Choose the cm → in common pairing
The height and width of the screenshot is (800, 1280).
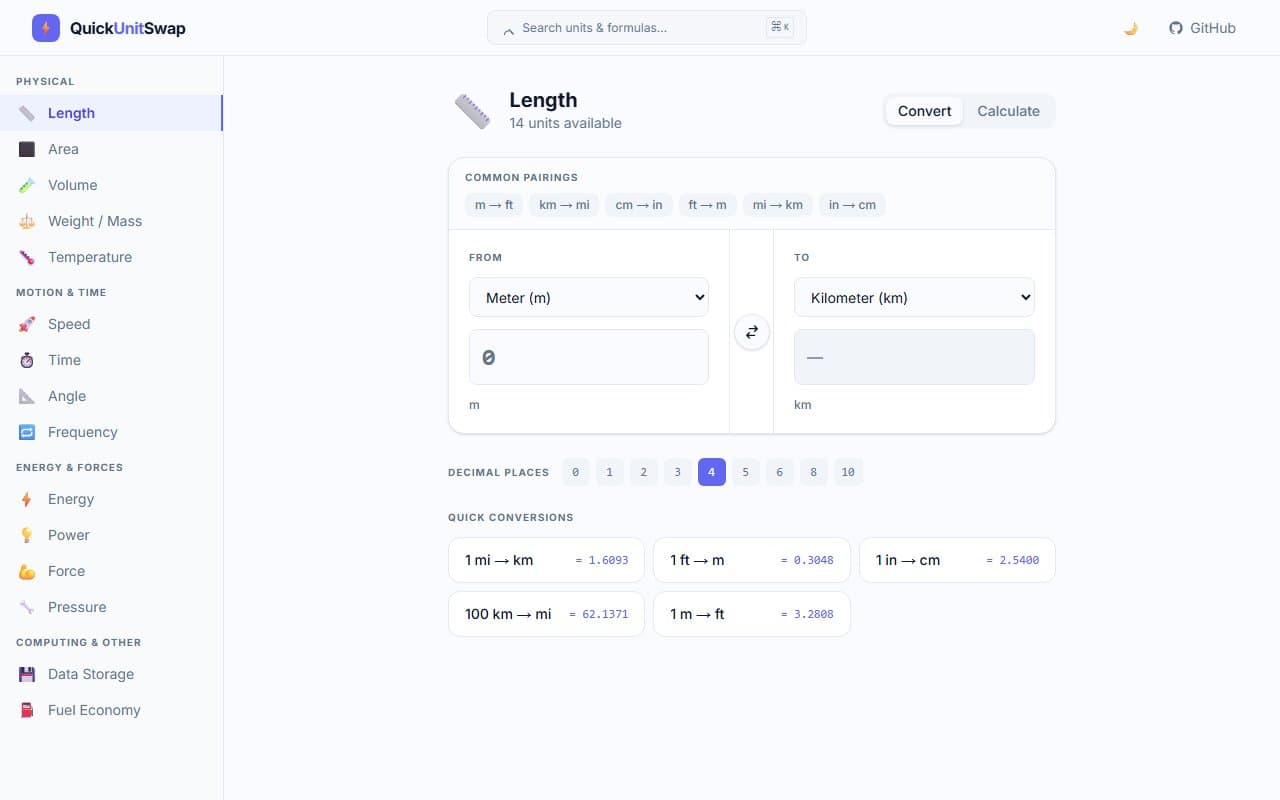[638, 205]
